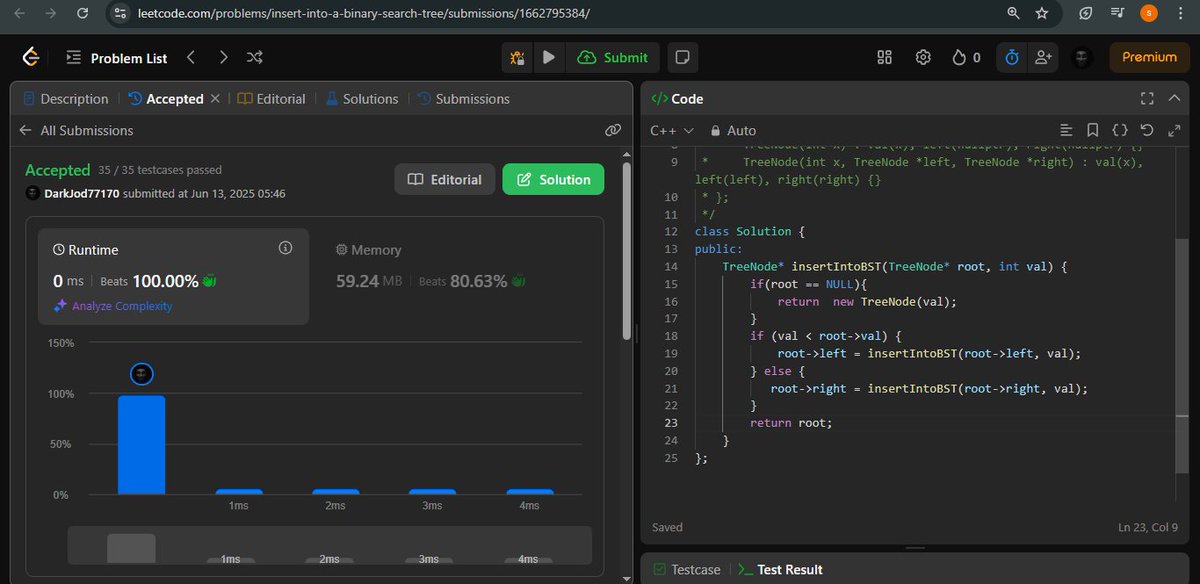Bookmark the page with star icon

click(x=1042, y=14)
